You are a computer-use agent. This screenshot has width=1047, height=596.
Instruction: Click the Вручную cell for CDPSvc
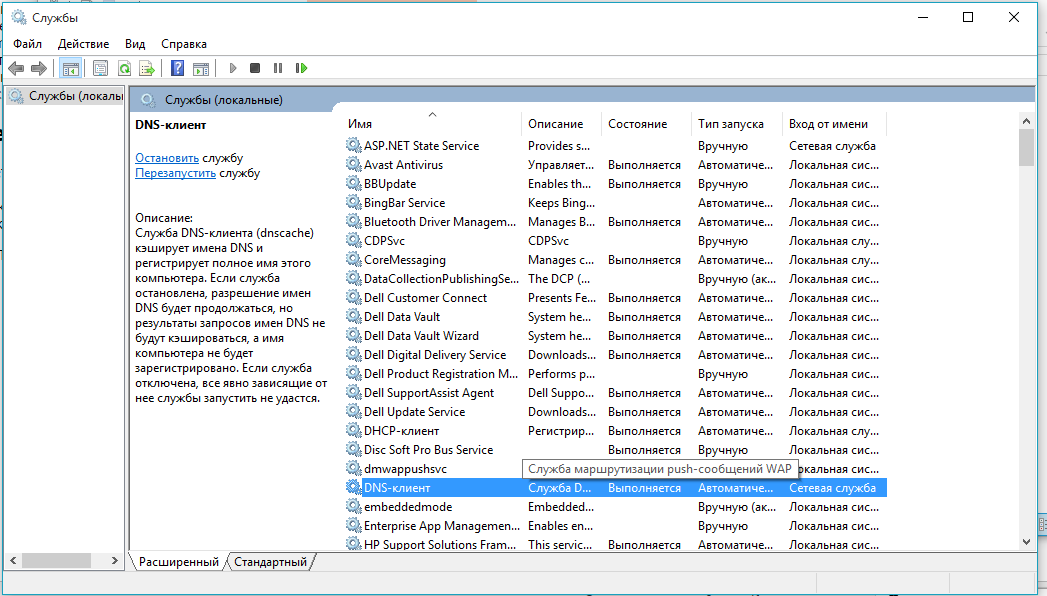pyautogui.click(x=722, y=240)
